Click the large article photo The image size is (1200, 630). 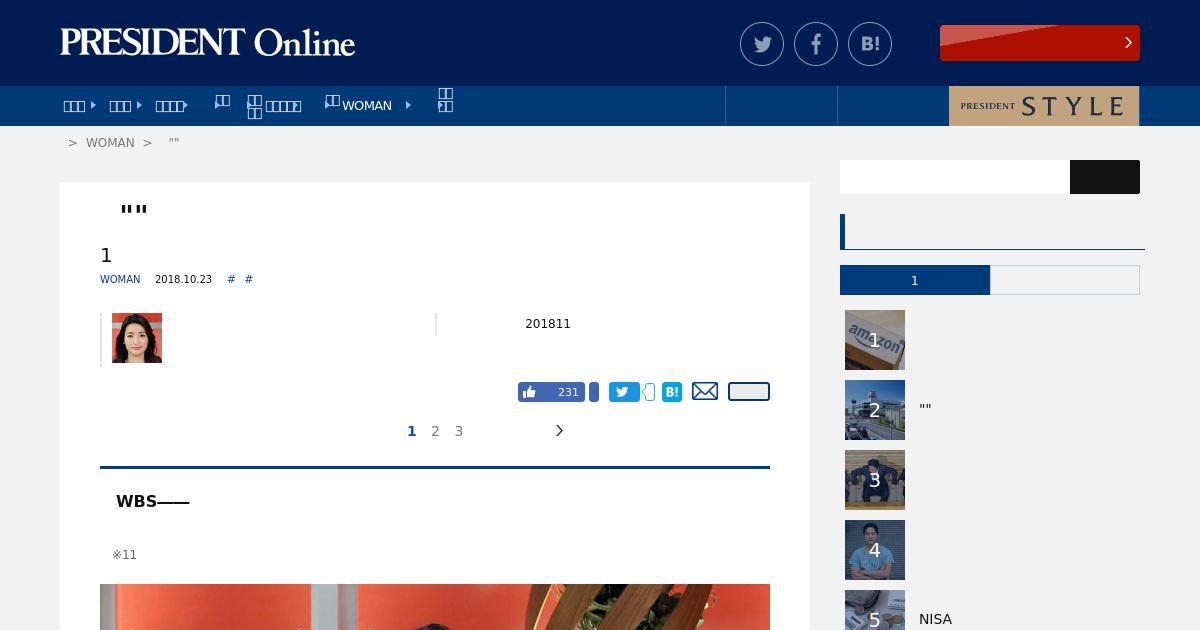[x=435, y=607]
